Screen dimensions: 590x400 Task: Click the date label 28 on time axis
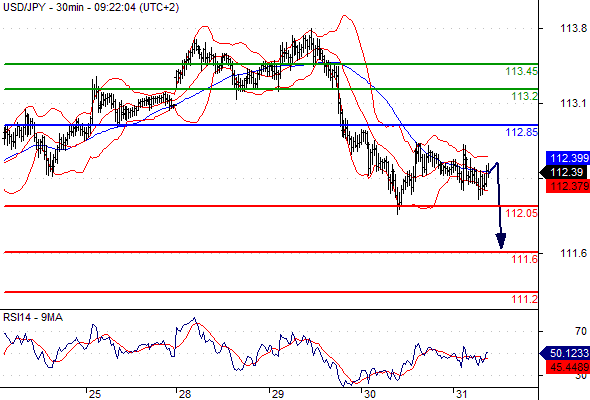point(185,394)
